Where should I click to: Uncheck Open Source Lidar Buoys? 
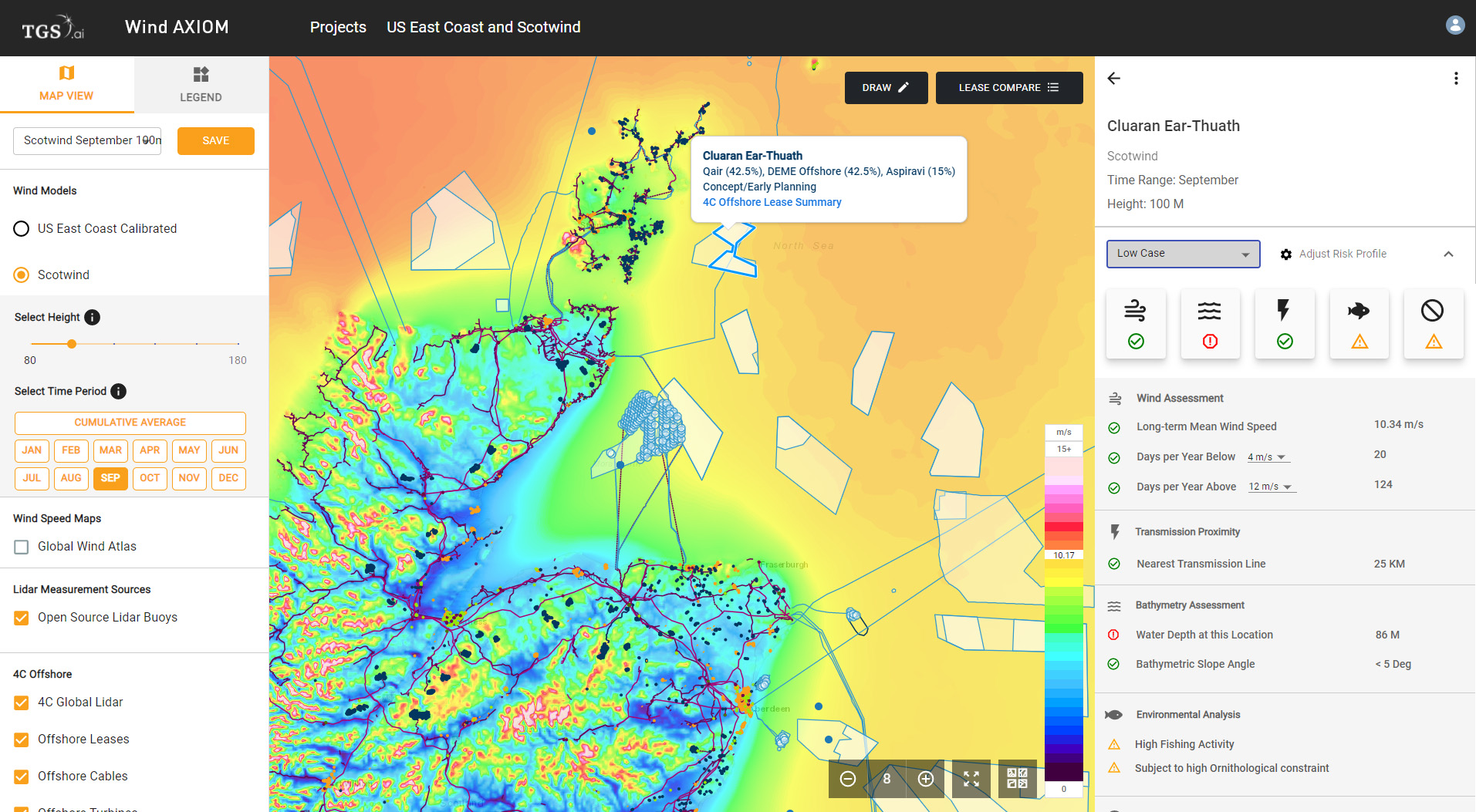pos(22,618)
